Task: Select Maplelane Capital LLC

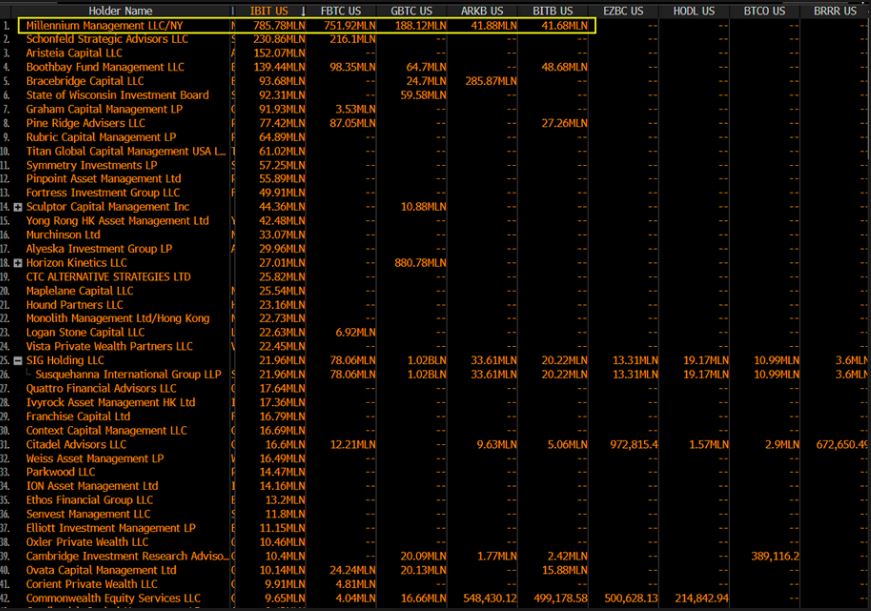Action: pyautogui.click(x=79, y=291)
